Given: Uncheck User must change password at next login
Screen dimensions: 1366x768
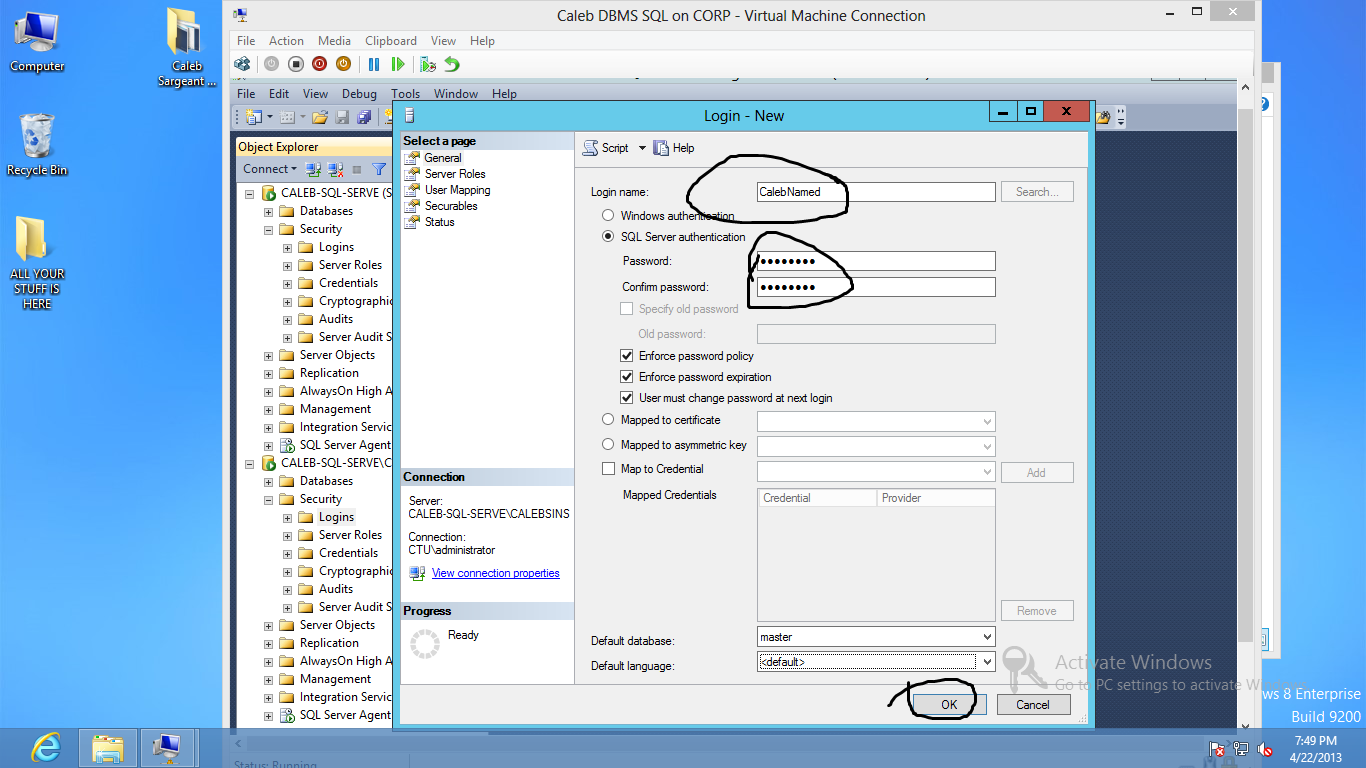Looking at the screenshot, I should [x=627, y=398].
